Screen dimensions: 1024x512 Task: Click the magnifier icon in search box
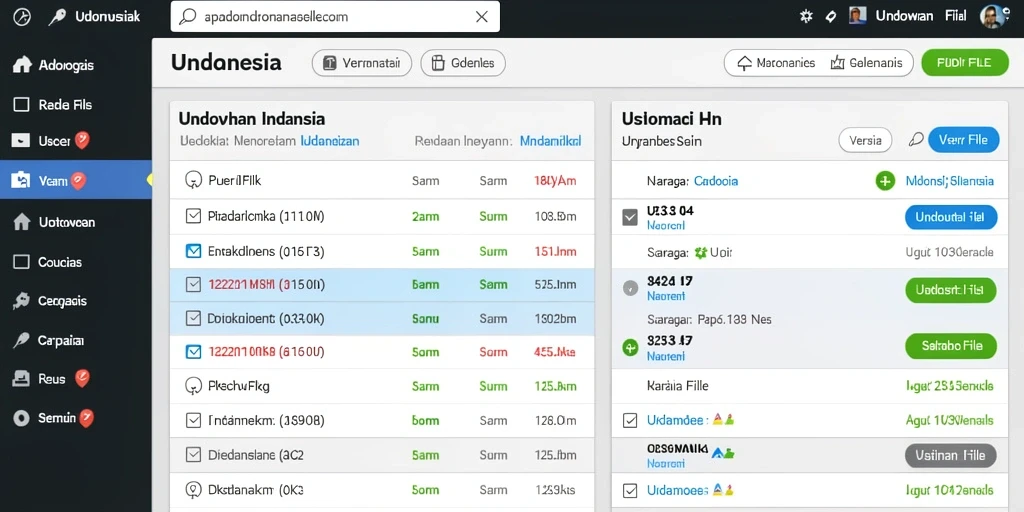188,17
